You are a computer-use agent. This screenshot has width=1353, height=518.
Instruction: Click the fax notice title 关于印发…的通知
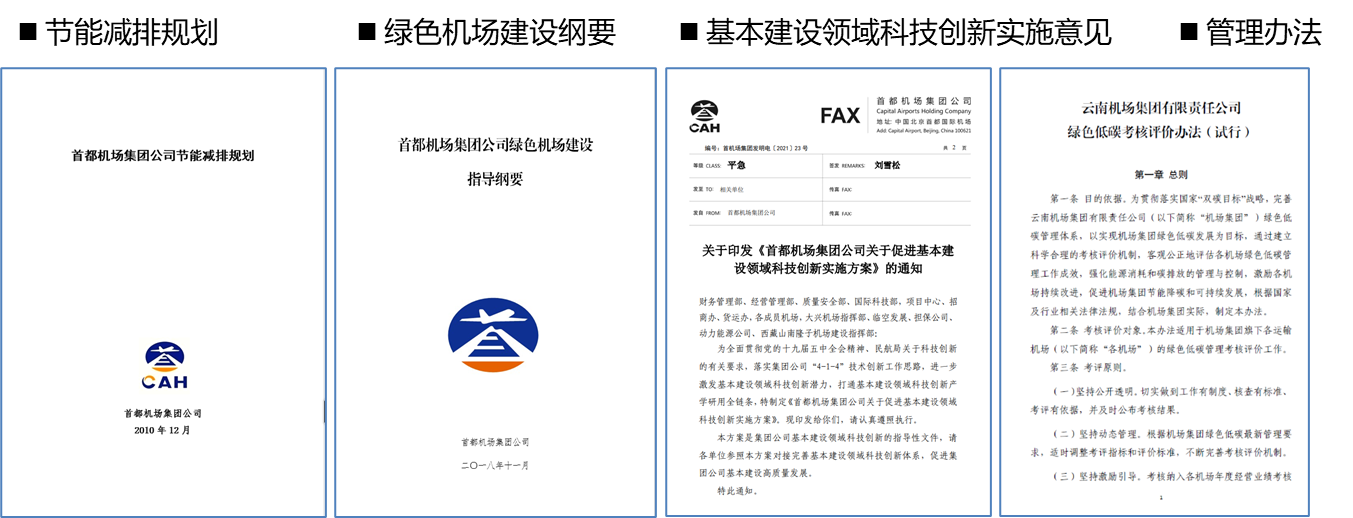click(828, 259)
